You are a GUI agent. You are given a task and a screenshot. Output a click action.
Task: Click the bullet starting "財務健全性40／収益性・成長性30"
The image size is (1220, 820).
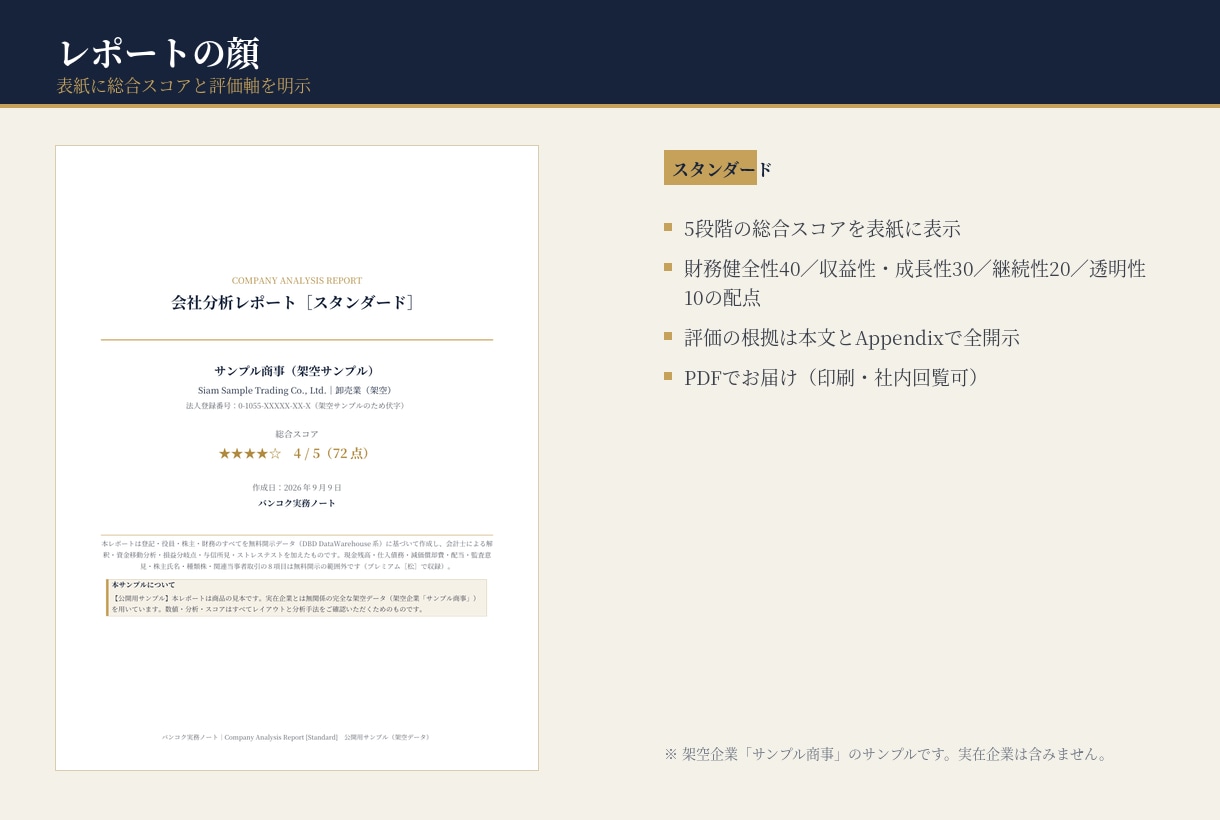point(915,283)
